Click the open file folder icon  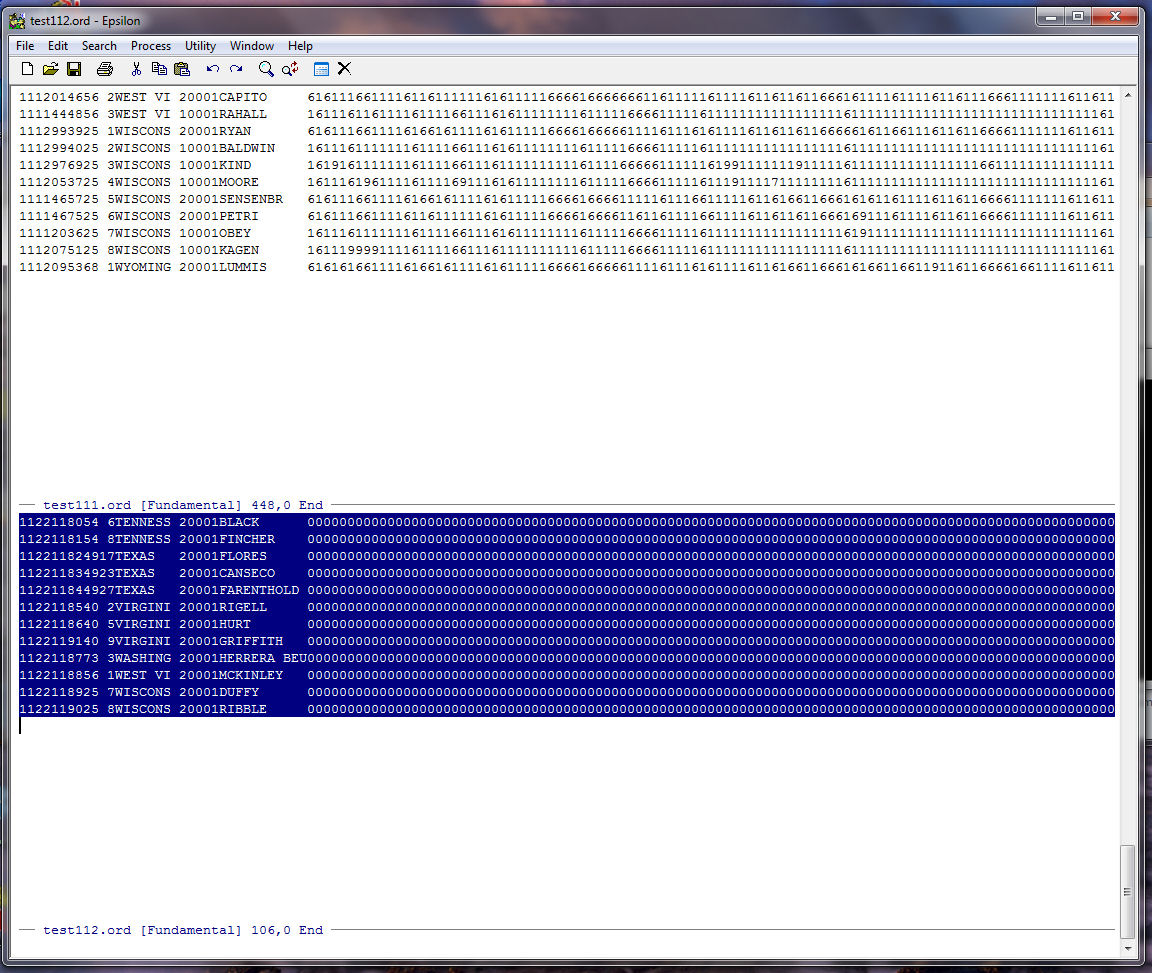click(50, 69)
